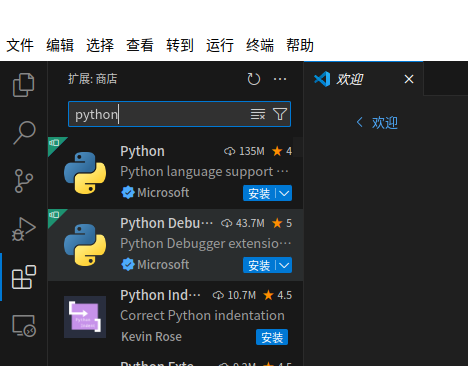
Task: Install the Python extension by Microsoft
Action: click(259, 193)
